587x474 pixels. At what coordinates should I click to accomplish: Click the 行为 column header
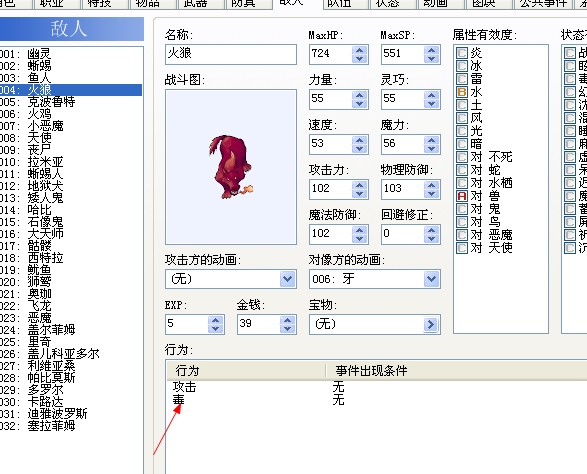(x=246, y=371)
